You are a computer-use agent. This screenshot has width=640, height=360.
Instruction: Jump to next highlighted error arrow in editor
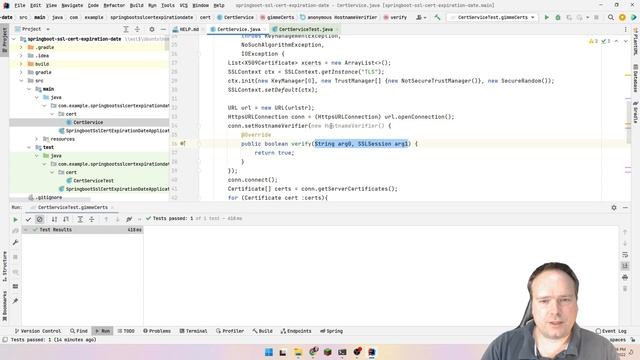pos(625,41)
